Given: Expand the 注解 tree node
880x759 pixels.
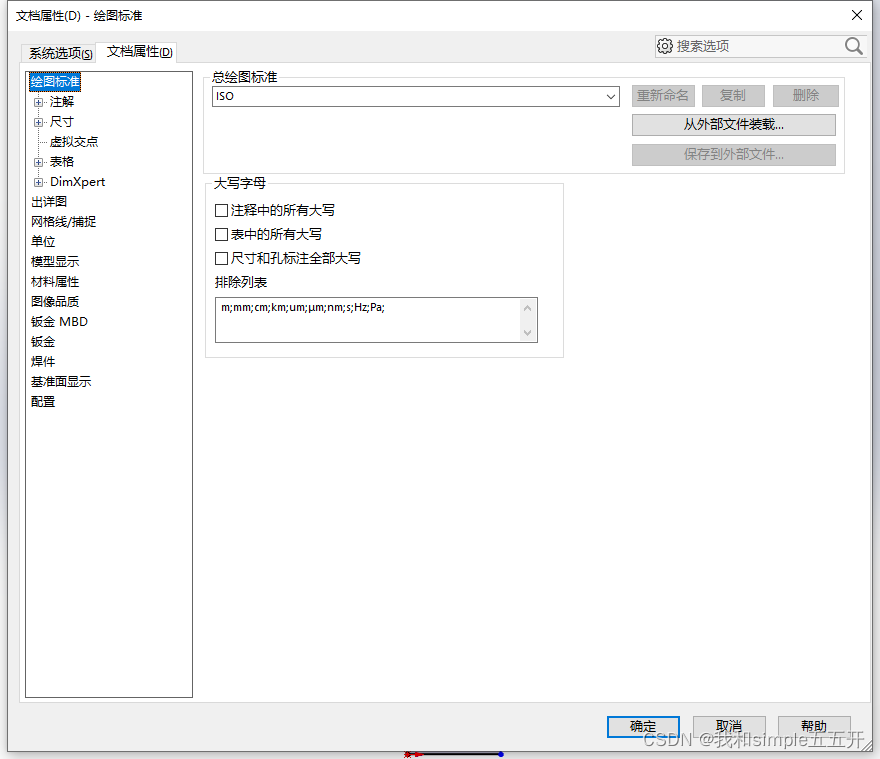Looking at the screenshot, I should point(38,102).
